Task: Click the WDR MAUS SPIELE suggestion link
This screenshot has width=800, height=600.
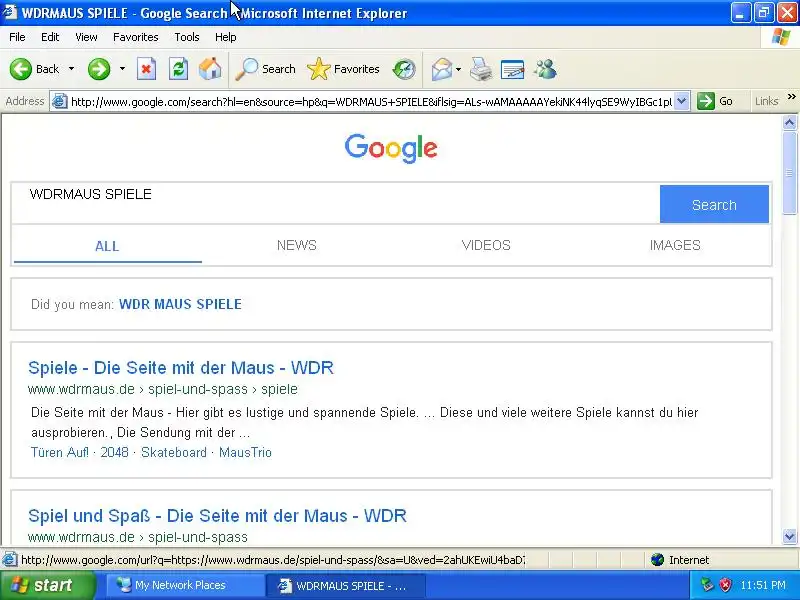Action: pos(180,304)
